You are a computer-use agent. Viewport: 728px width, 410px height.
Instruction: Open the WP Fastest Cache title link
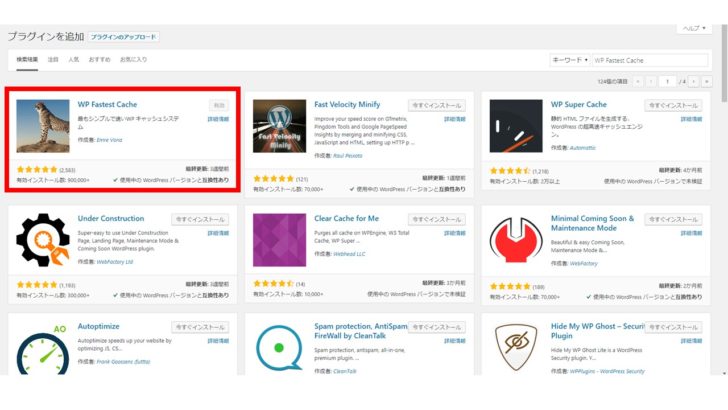coord(107,104)
